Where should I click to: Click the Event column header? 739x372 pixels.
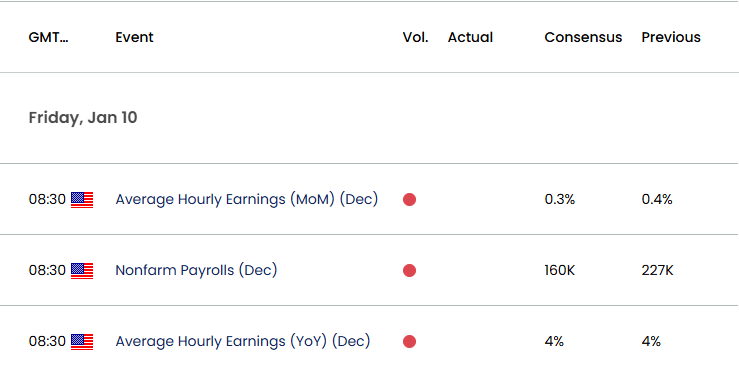coord(134,37)
